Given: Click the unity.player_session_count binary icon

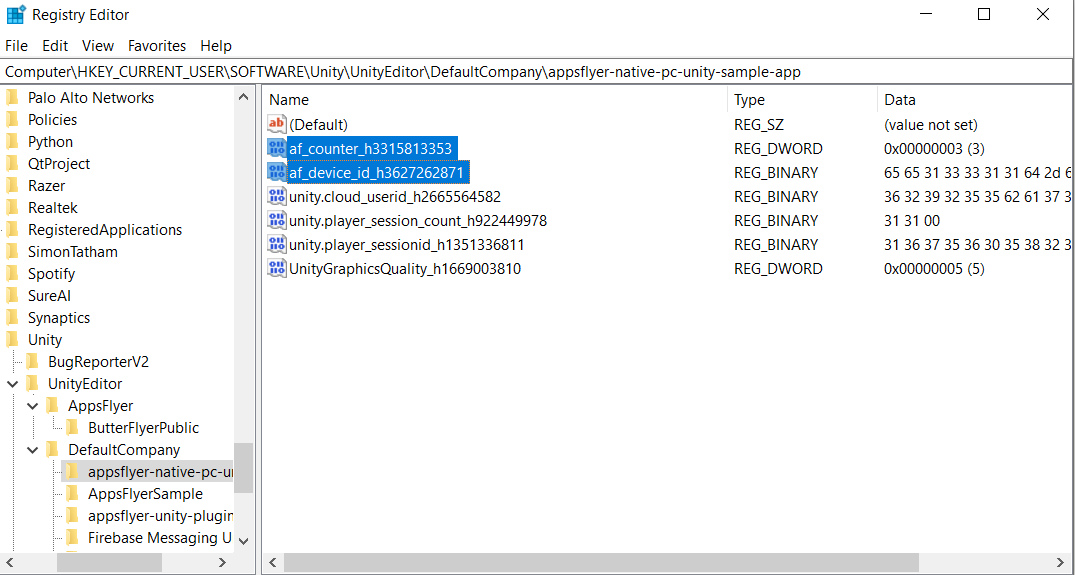Looking at the screenshot, I should click(x=276, y=220).
